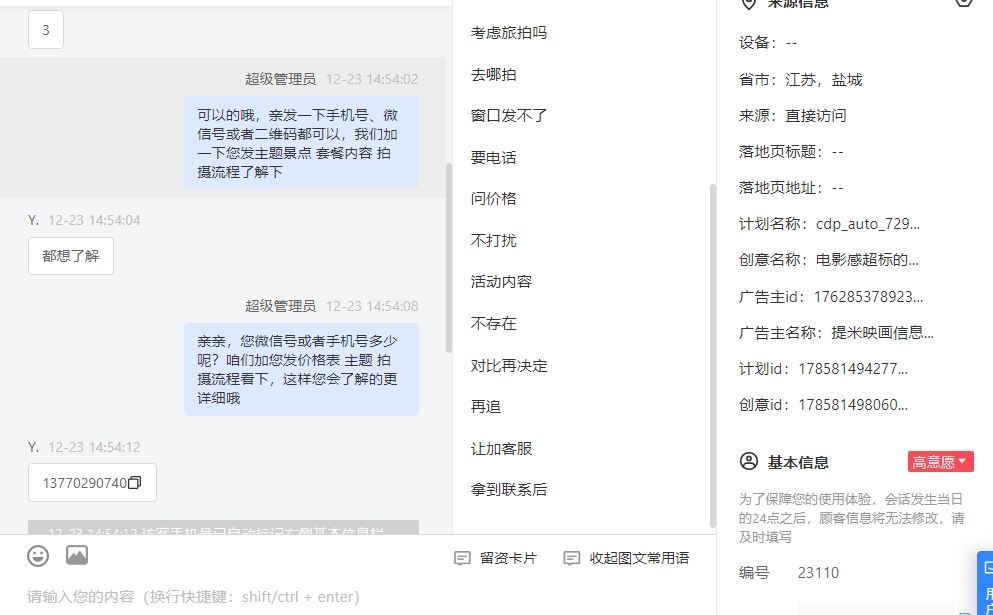Viewport: 993px width, 615px height.
Task: Copy phone number 13770290740 via copy icon
Action: tap(134, 483)
